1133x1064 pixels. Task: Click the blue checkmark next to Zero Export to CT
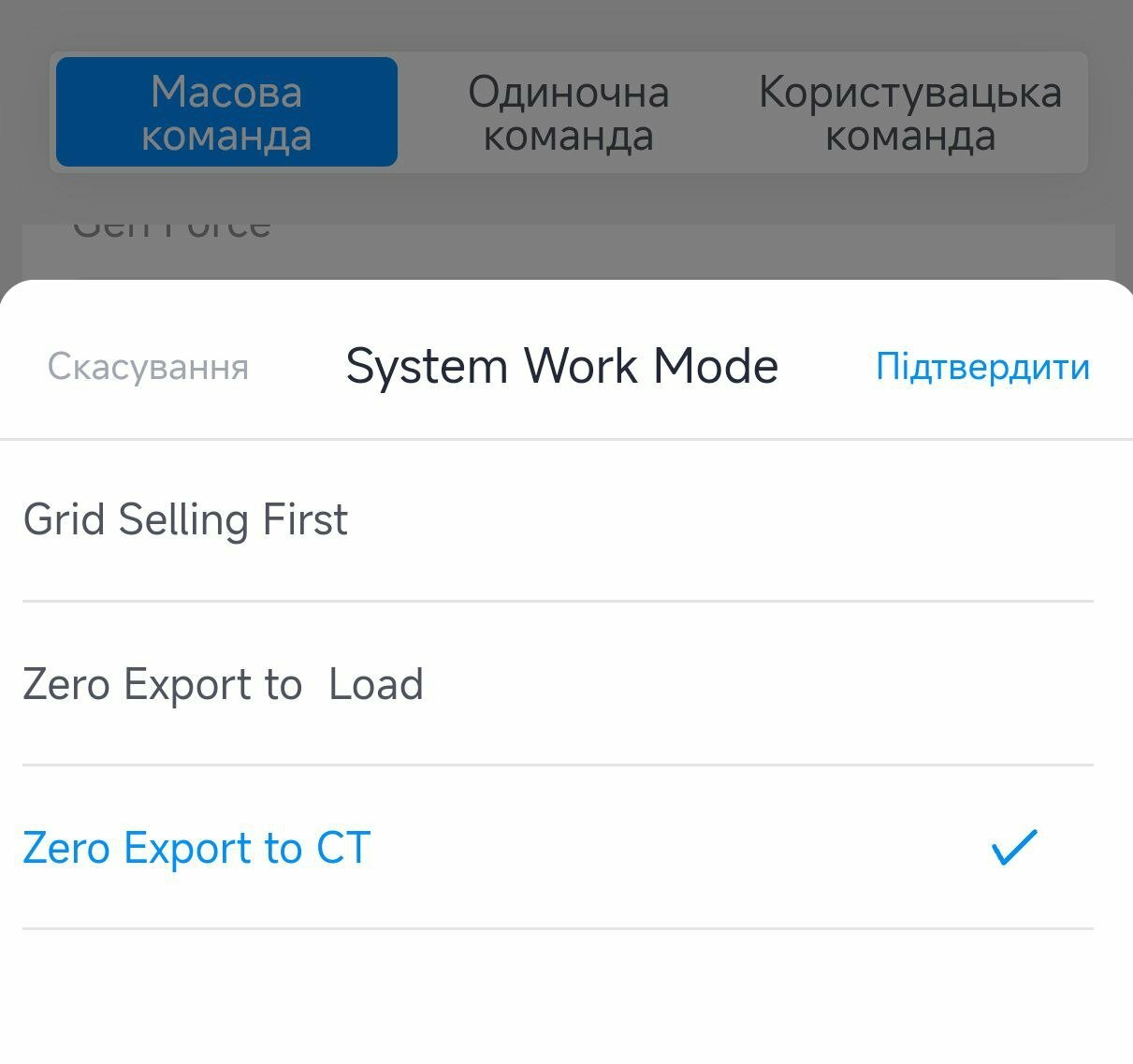(1014, 847)
